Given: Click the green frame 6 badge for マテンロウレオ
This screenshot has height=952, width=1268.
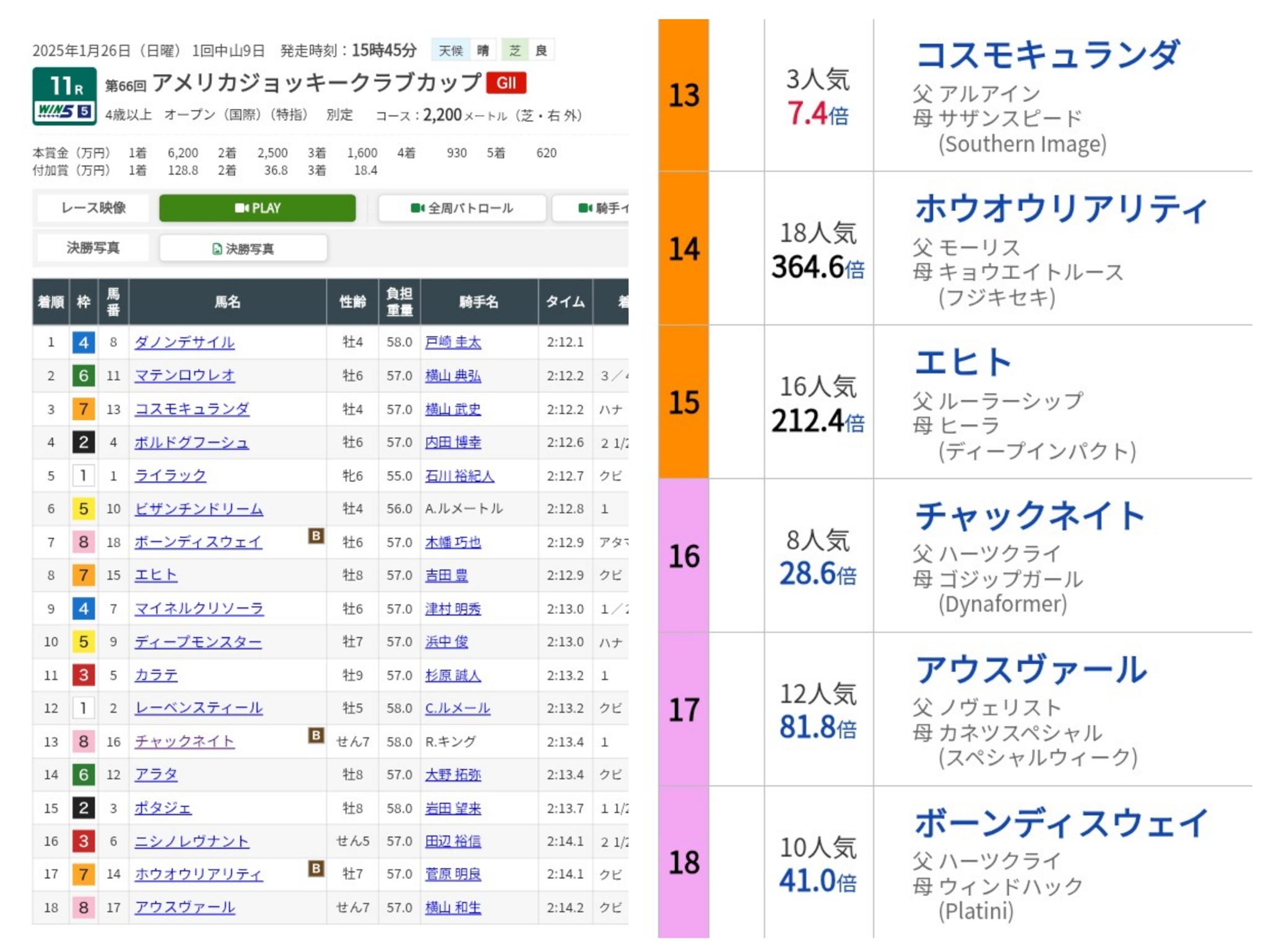Looking at the screenshot, I should tap(83, 375).
